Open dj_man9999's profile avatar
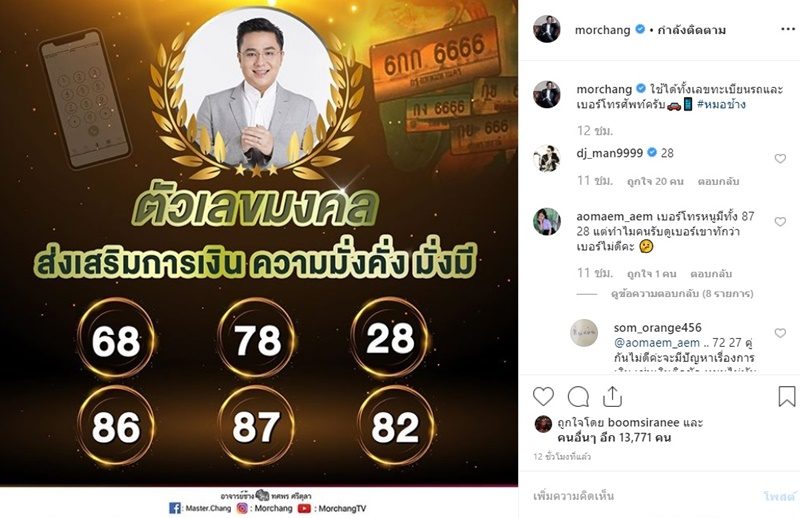 coord(547,158)
